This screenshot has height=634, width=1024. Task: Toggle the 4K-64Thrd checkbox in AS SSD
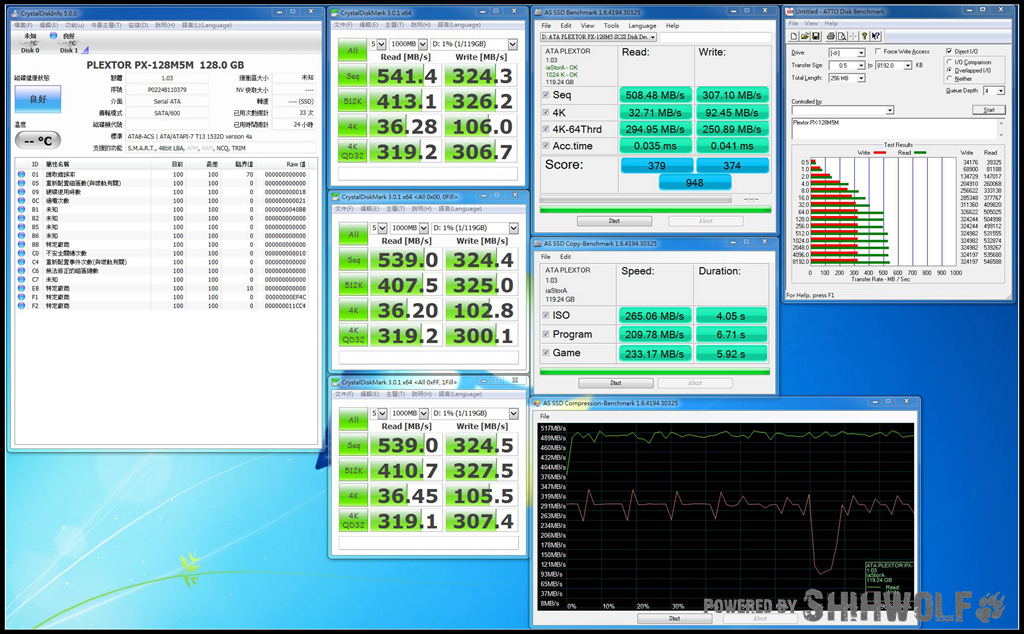tap(546, 129)
